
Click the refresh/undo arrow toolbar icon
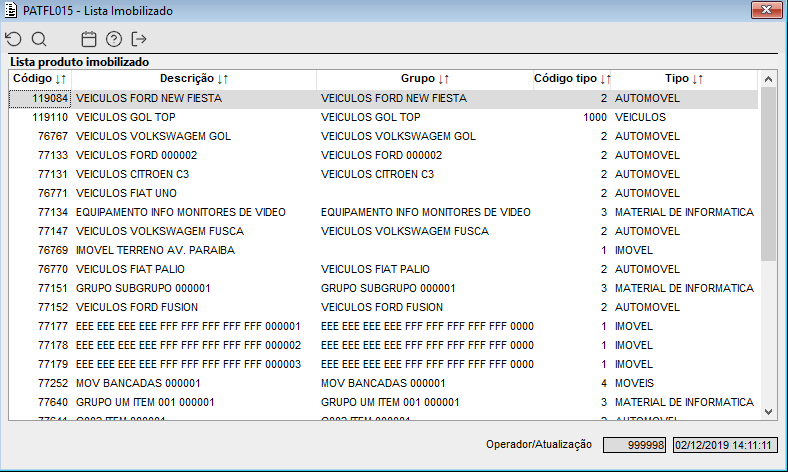14,39
